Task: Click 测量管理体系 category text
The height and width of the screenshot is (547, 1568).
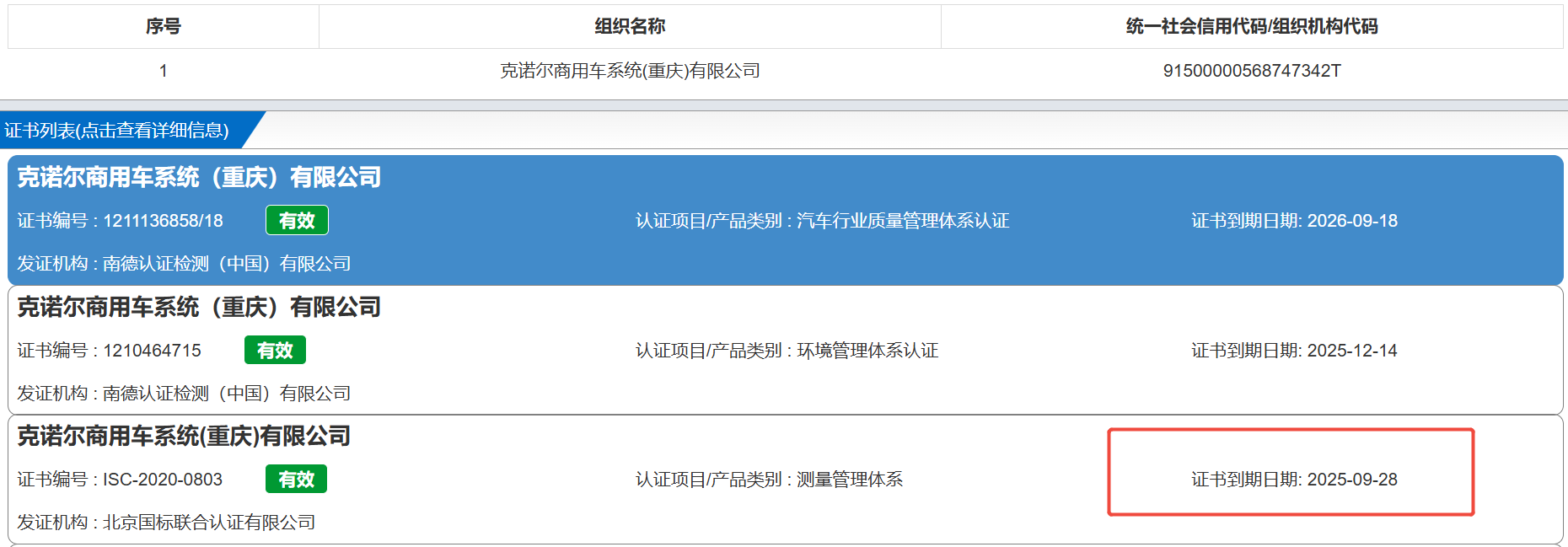Action: (x=850, y=480)
